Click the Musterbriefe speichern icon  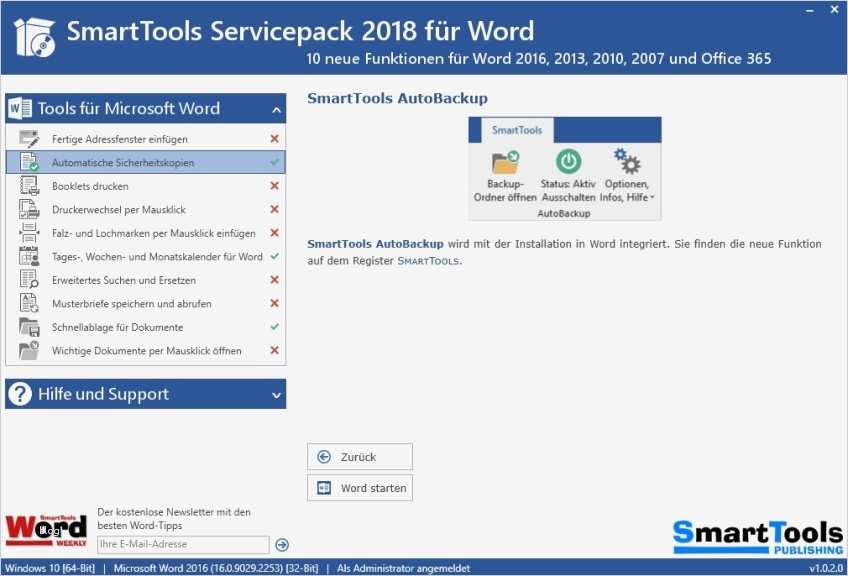coord(29,303)
